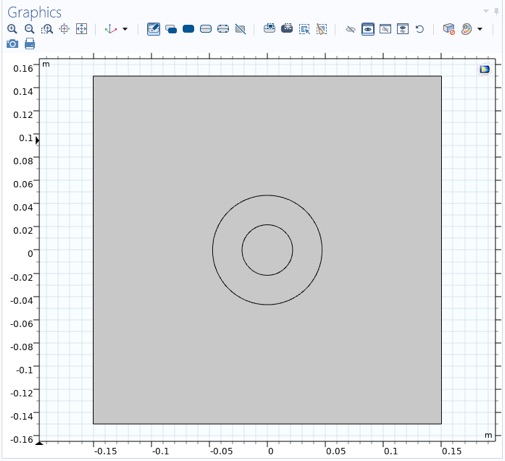Expand the color palette dropdown arrow
This screenshot has width=505, height=461.
pyautogui.click(x=480, y=29)
